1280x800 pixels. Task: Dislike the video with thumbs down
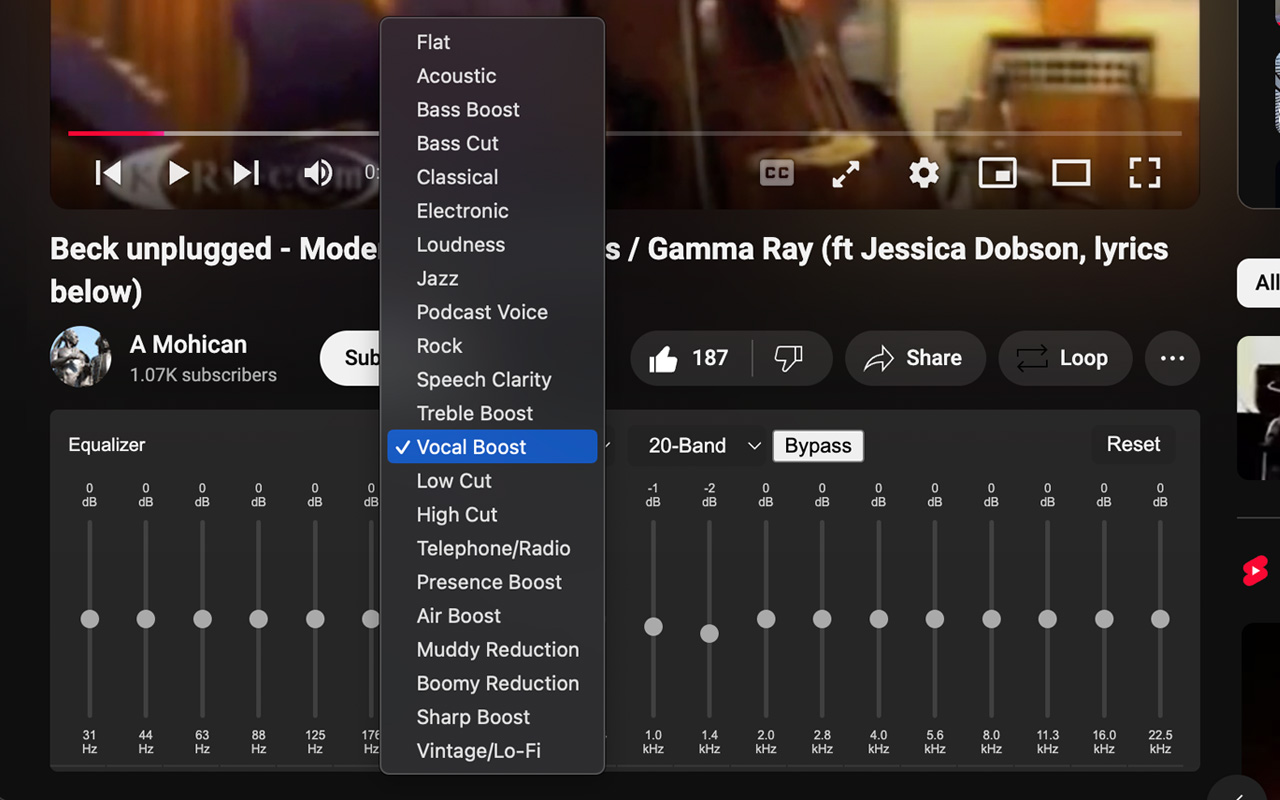pyautogui.click(x=789, y=358)
